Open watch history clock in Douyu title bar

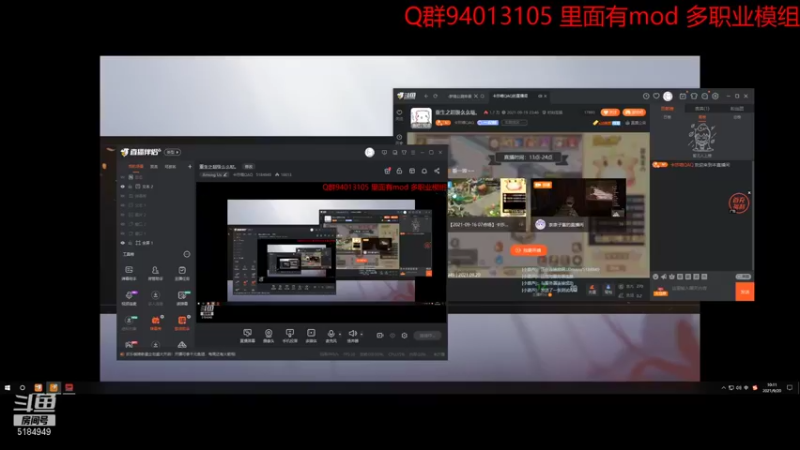click(x=646, y=96)
